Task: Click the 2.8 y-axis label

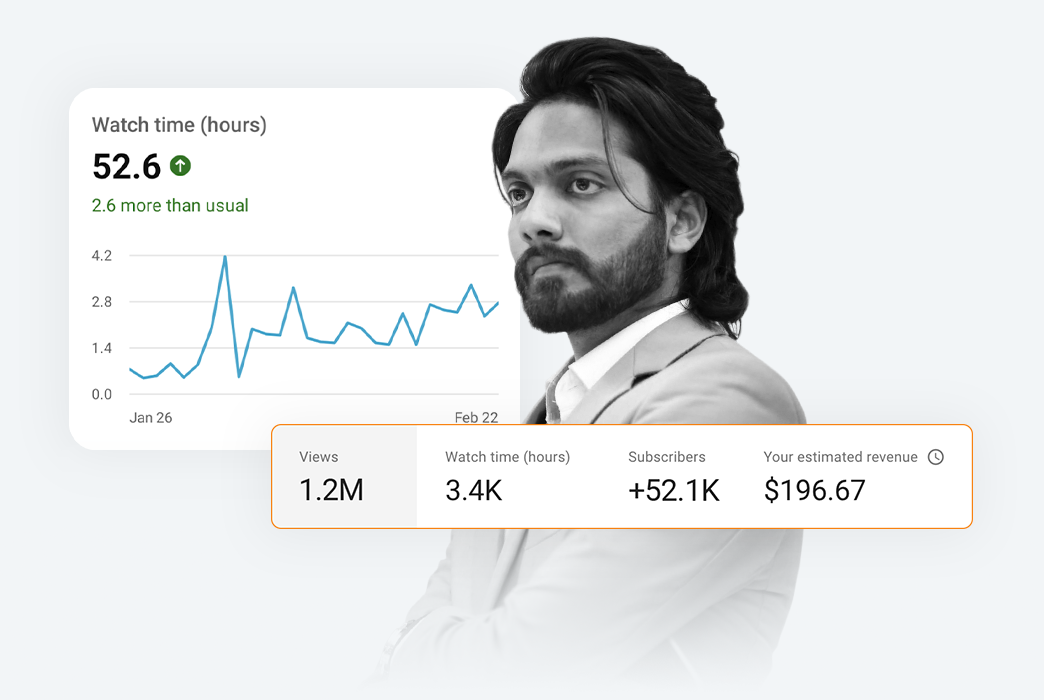Action: pyautogui.click(x=102, y=302)
